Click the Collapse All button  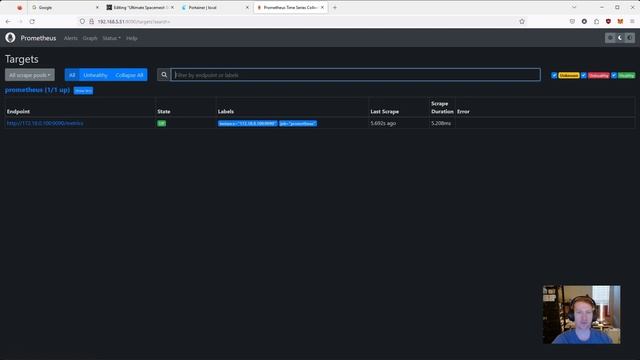(x=129, y=75)
